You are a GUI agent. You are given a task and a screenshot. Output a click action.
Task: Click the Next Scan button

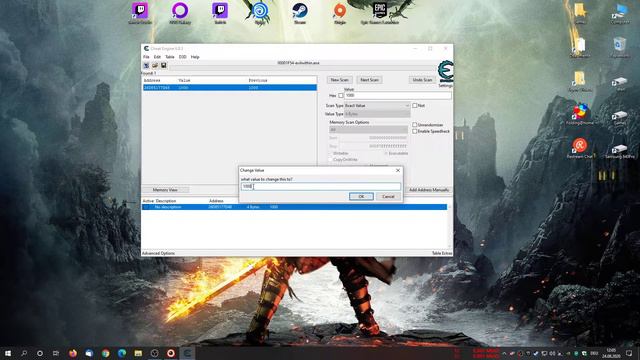coord(369,80)
